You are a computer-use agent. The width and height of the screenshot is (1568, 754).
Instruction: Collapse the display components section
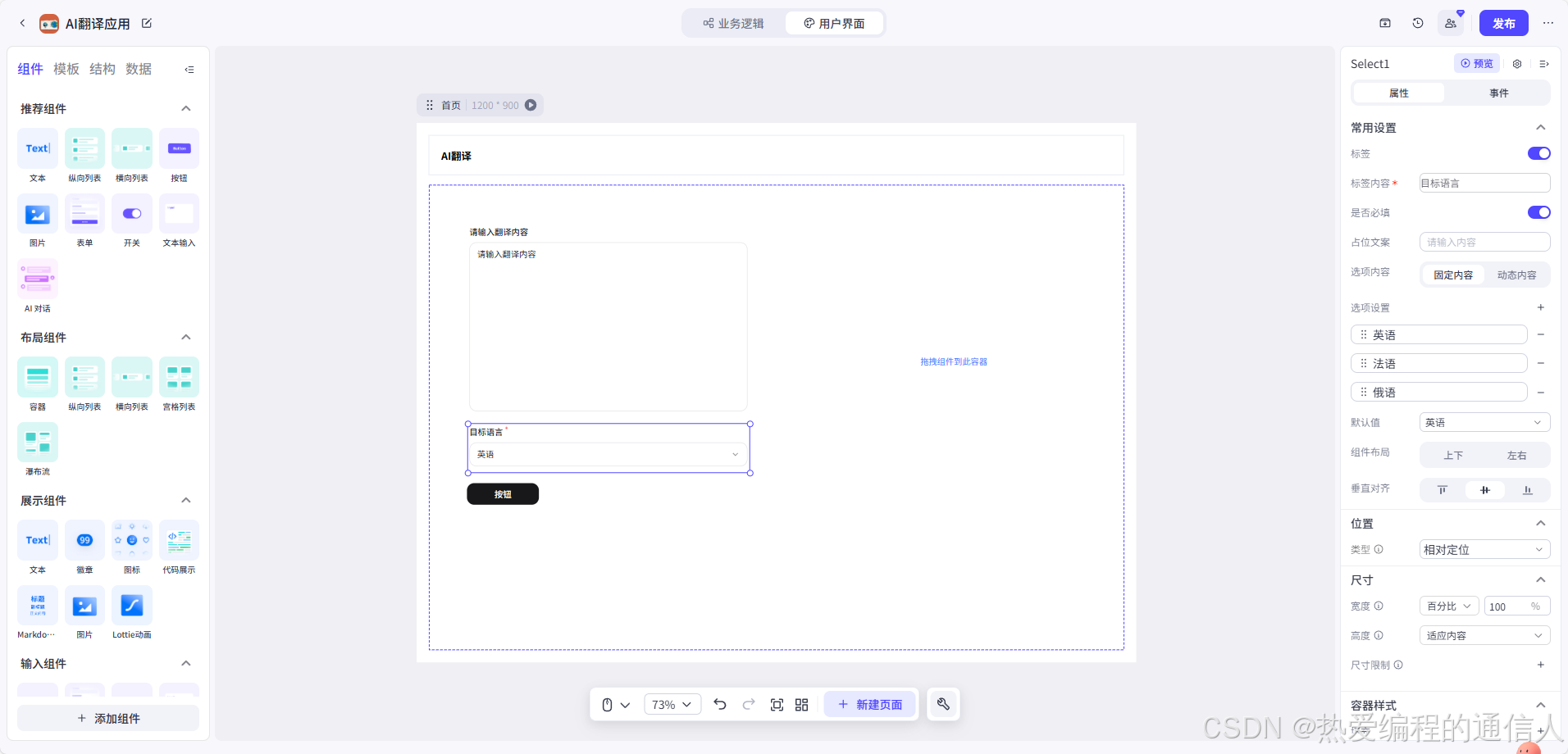[x=186, y=501]
